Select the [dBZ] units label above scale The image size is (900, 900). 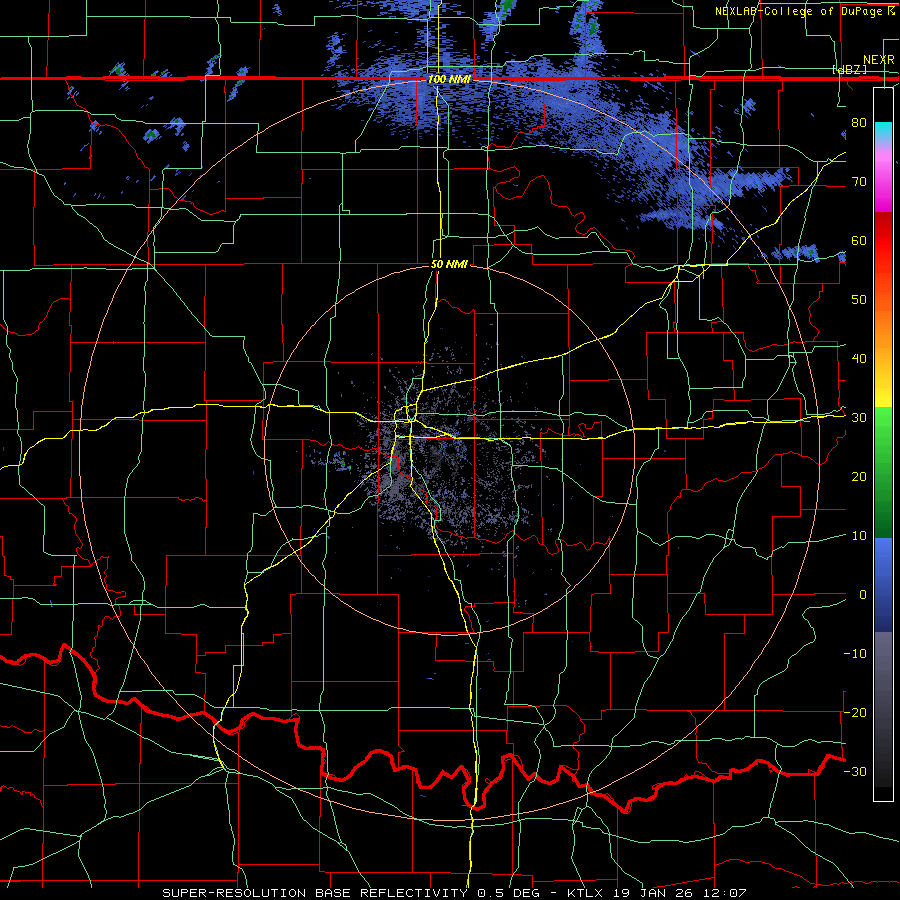pyautogui.click(x=850, y=69)
